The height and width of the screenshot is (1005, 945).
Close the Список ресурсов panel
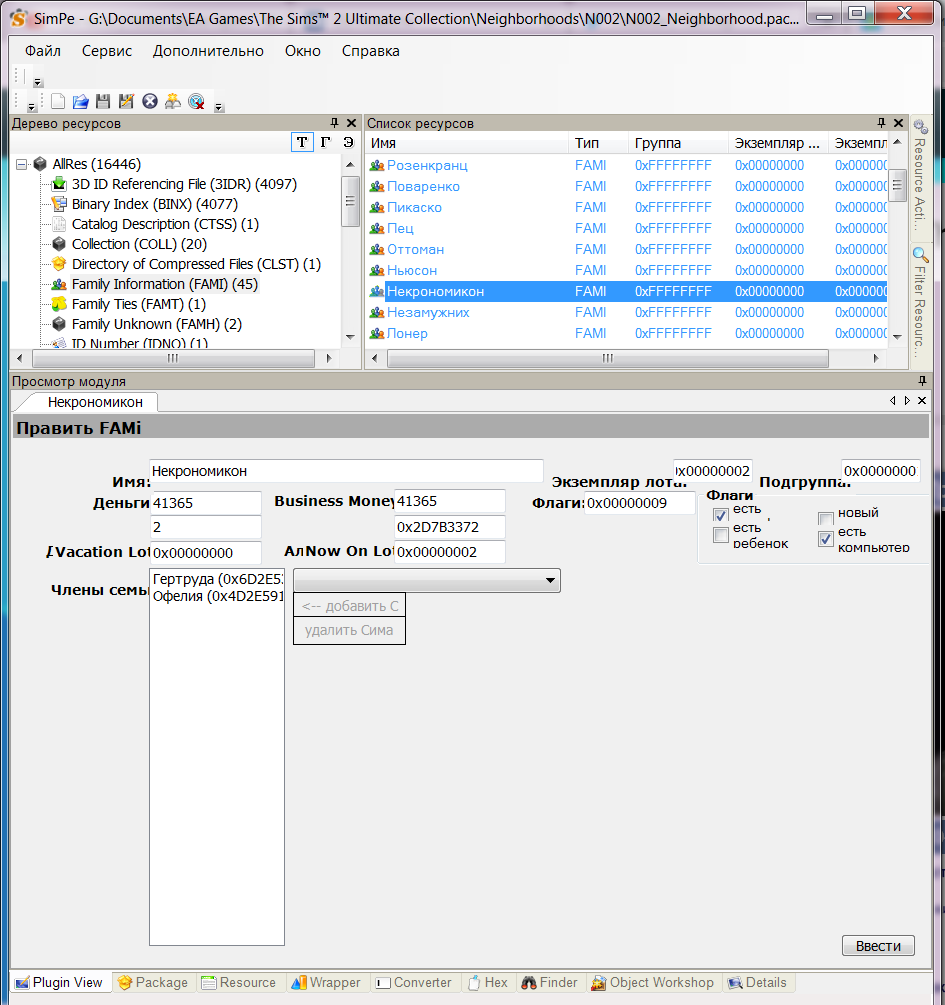click(x=897, y=123)
